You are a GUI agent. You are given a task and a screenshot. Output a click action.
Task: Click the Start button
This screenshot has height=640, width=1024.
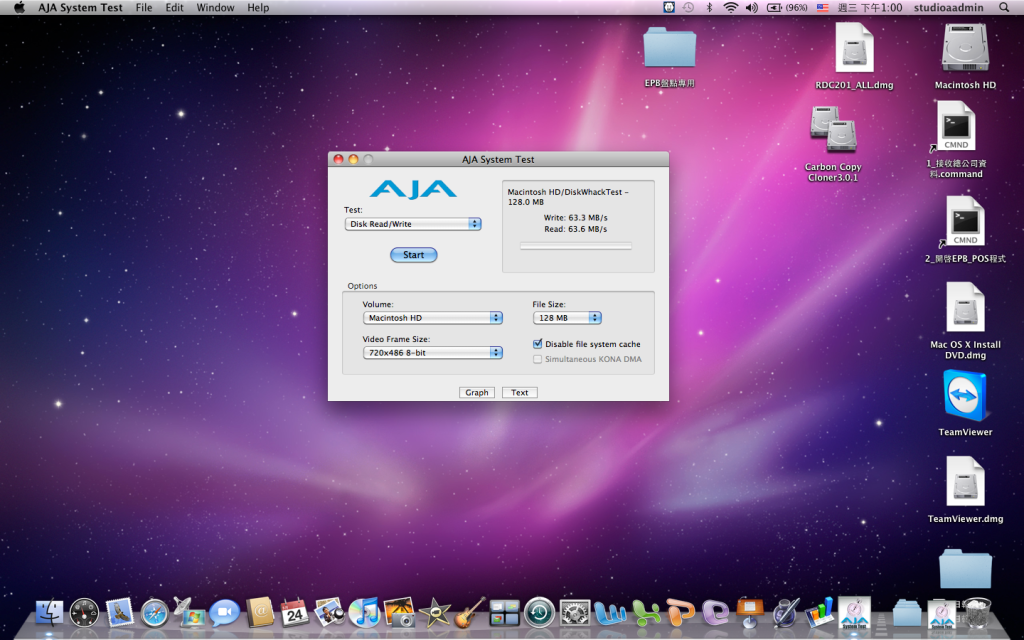tap(413, 255)
